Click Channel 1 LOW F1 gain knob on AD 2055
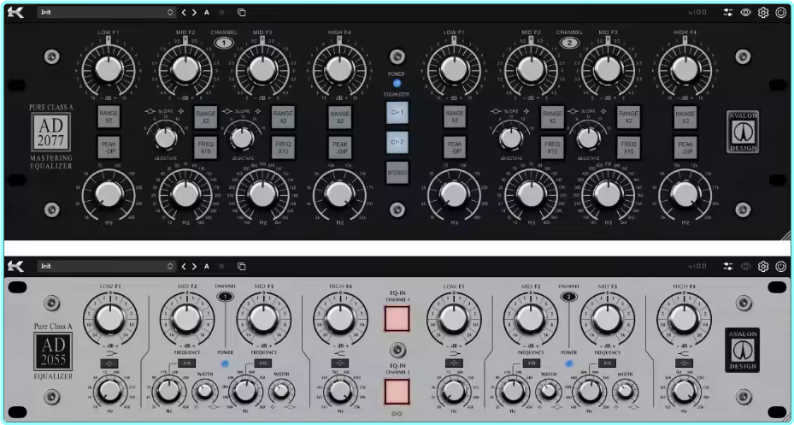 coord(110,318)
